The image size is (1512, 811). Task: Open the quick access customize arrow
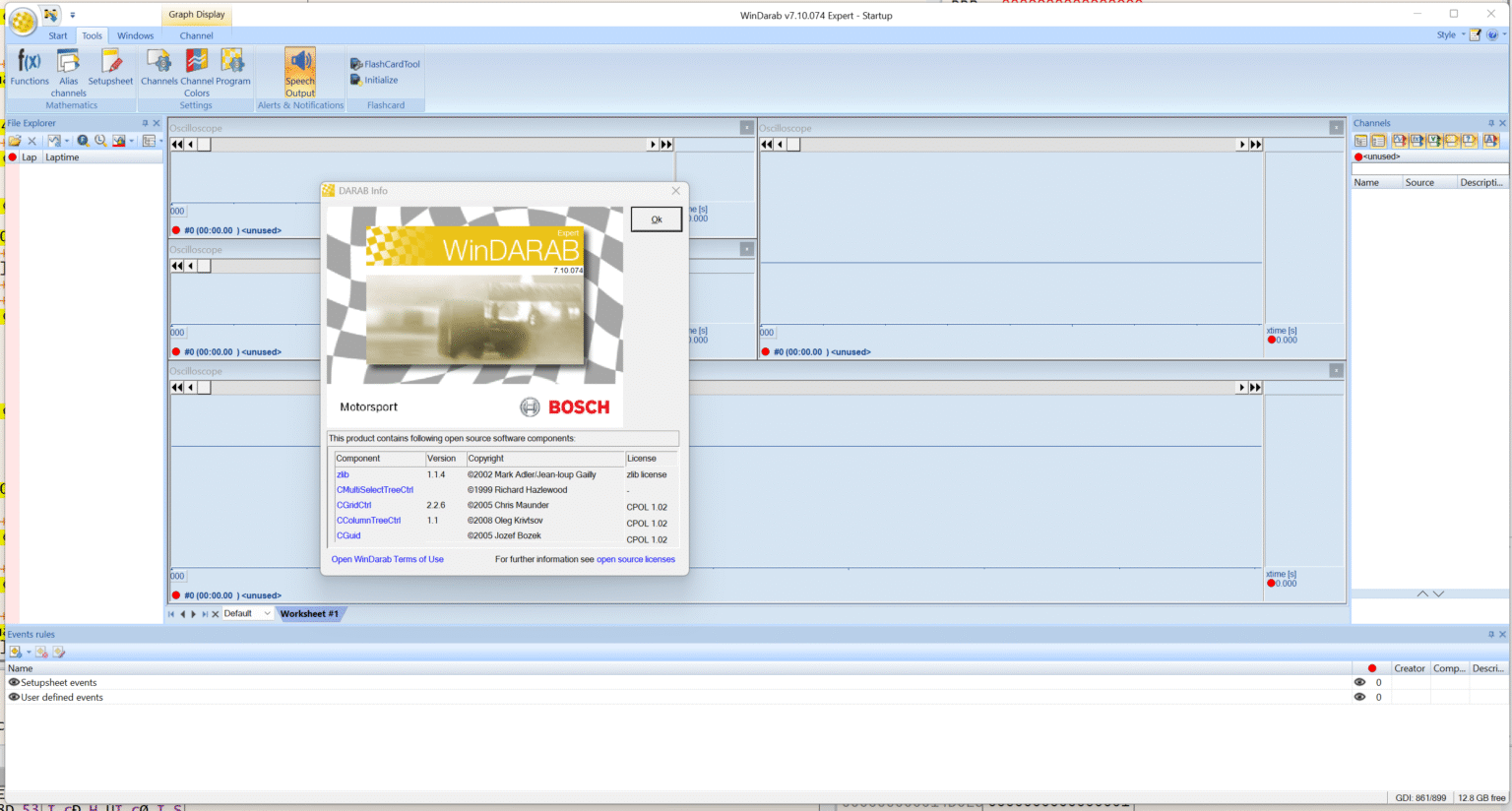click(72, 15)
